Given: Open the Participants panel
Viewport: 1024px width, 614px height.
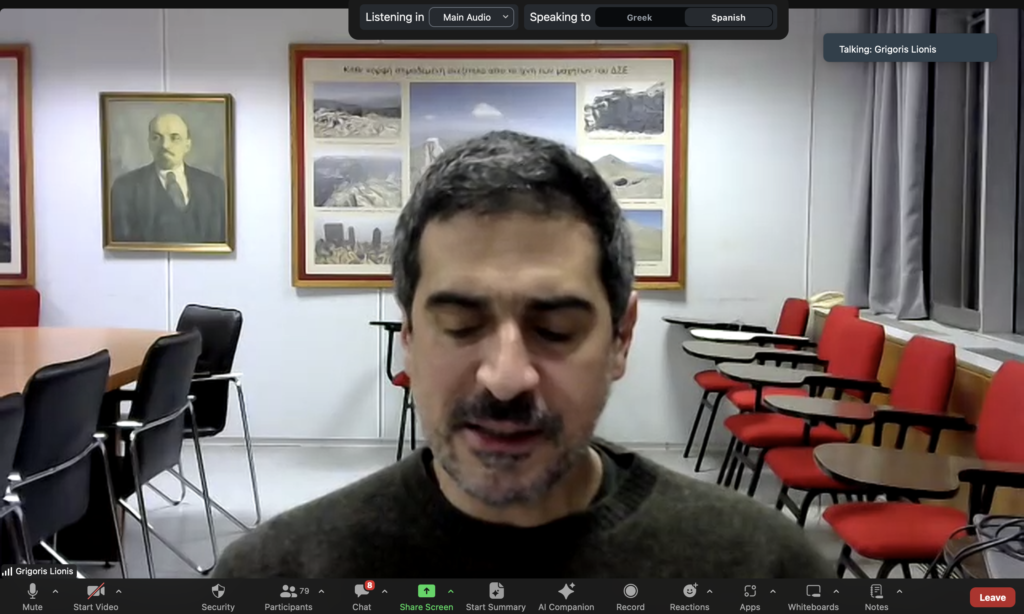Looking at the screenshot, I should click(288, 596).
